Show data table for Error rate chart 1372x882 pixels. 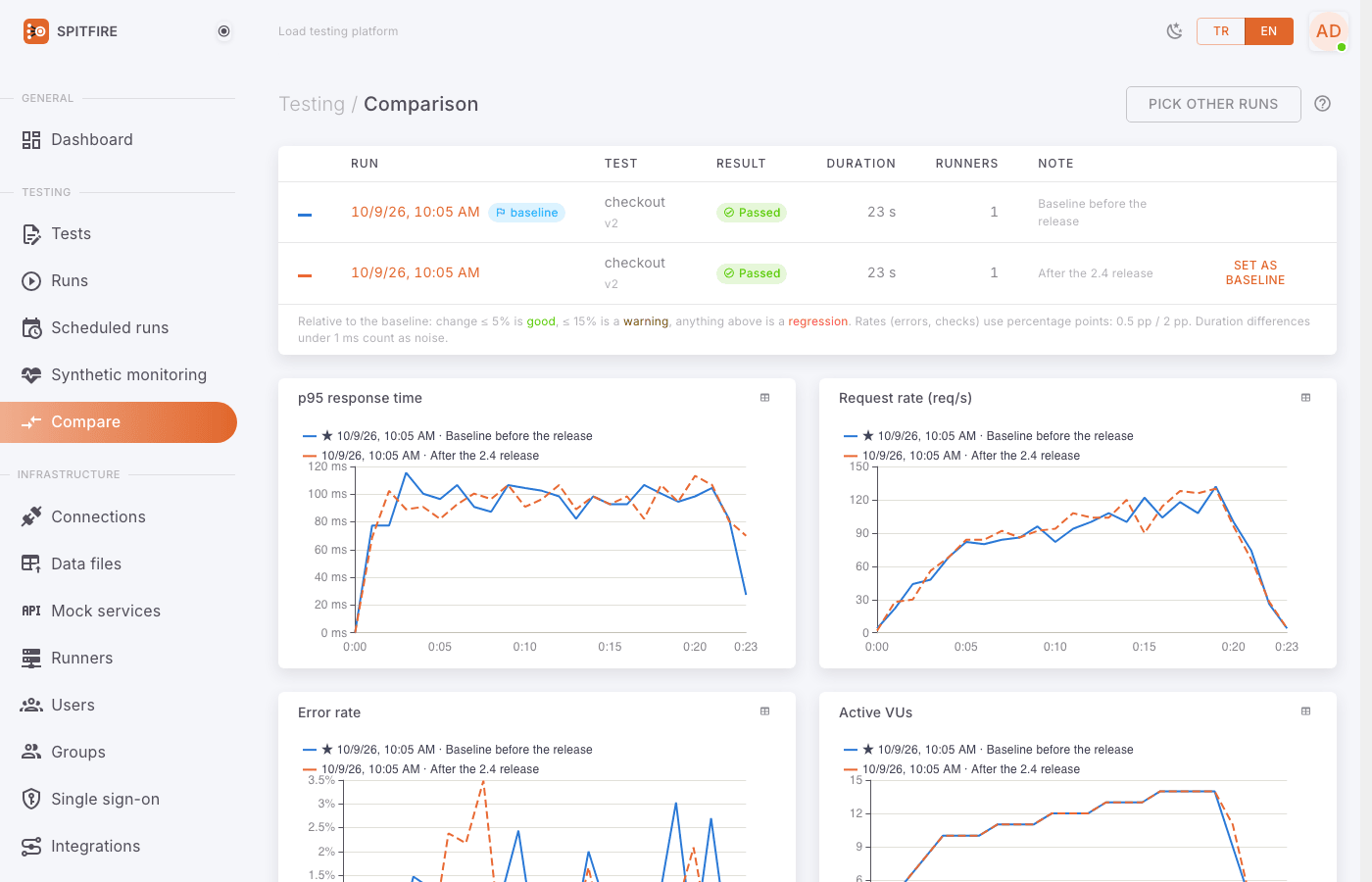(x=765, y=711)
